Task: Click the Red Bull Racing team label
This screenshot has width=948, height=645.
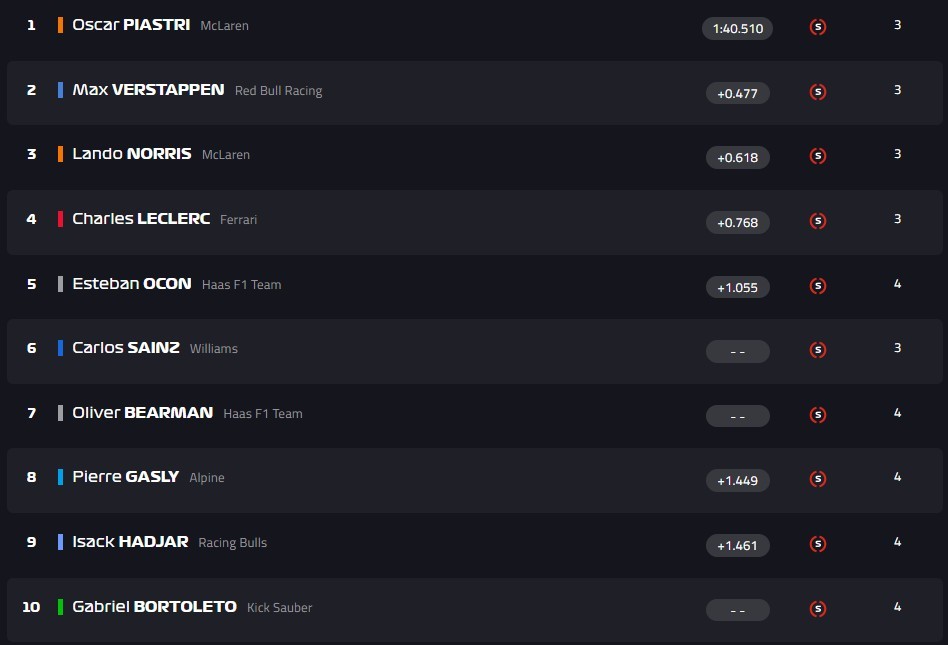Action: coord(278,91)
